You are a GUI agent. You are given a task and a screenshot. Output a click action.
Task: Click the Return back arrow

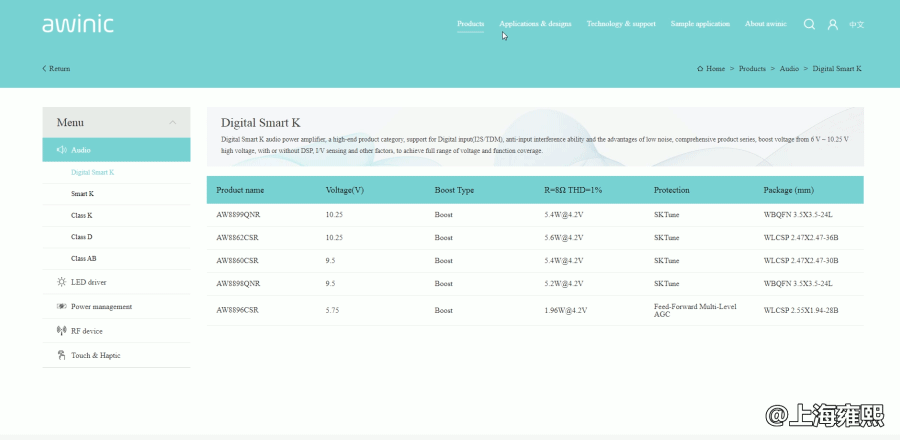44,68
